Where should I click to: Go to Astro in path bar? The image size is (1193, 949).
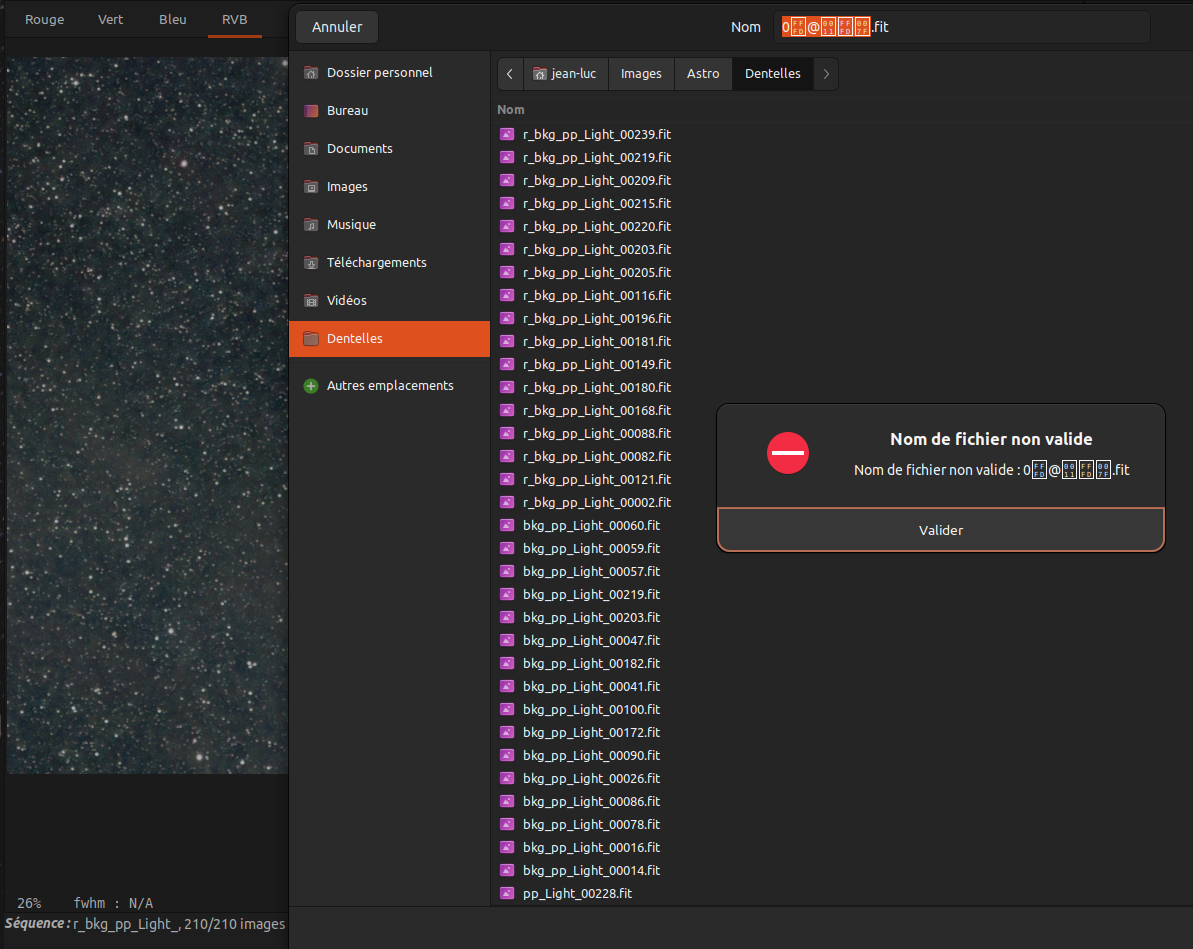coord(703,74)
